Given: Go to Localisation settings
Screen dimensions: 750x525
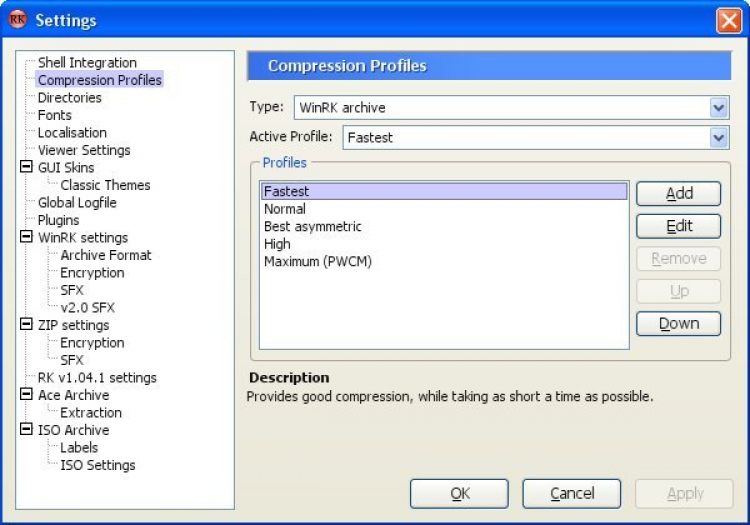Looking at the screenshot, I should tap(72, 132).
